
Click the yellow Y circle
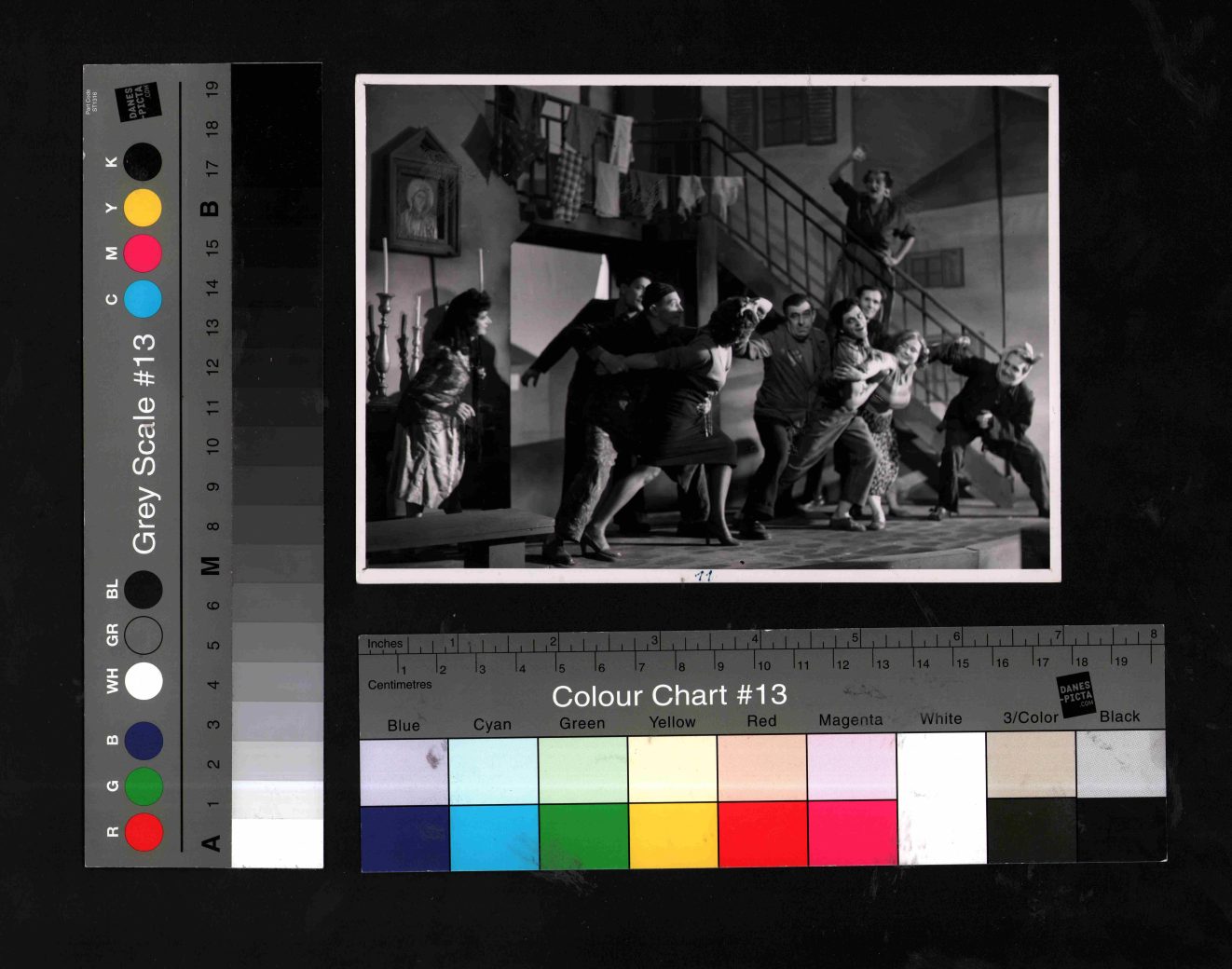point(143,207)
